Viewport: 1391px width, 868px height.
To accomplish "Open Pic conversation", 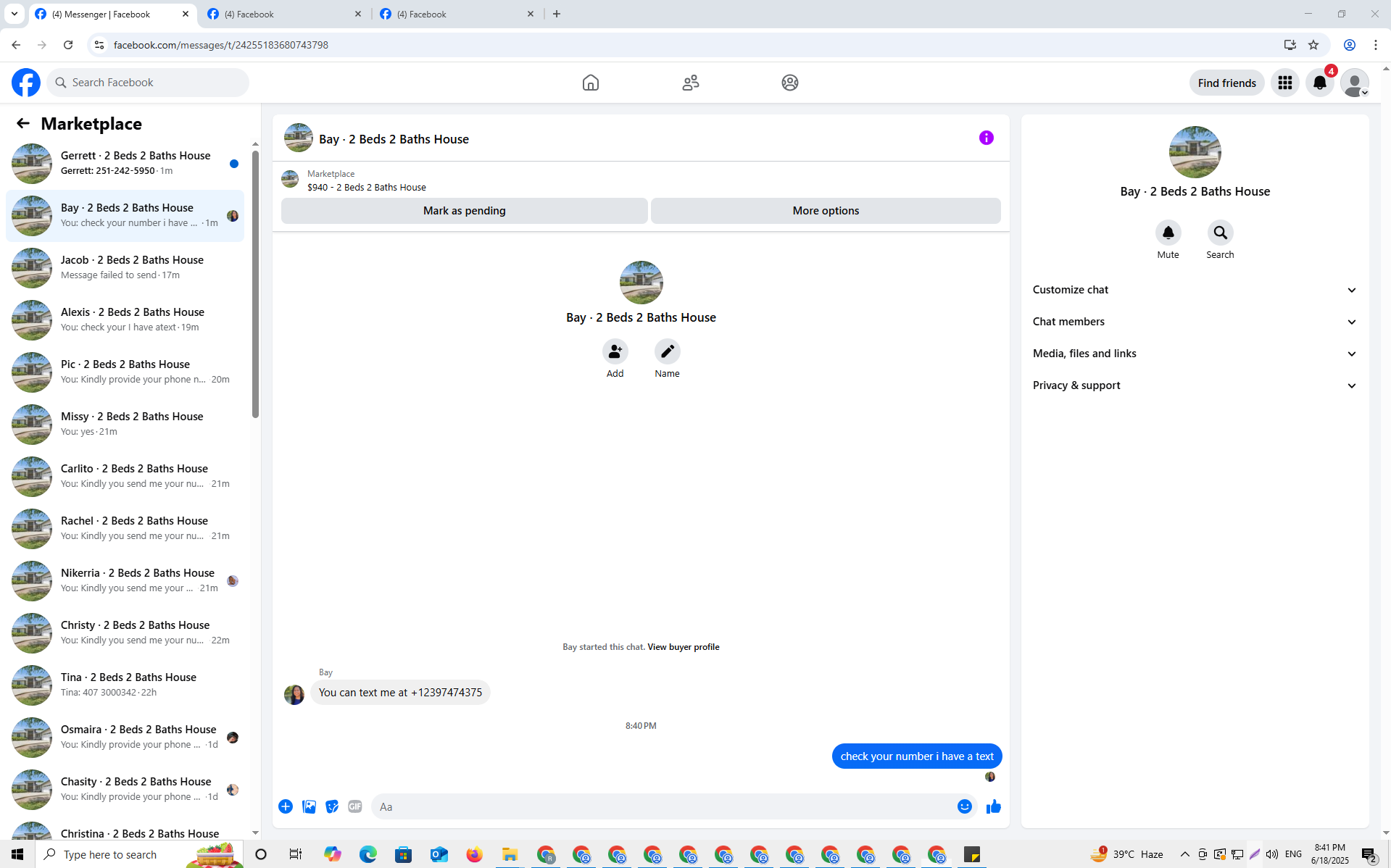I will point(125,372).
